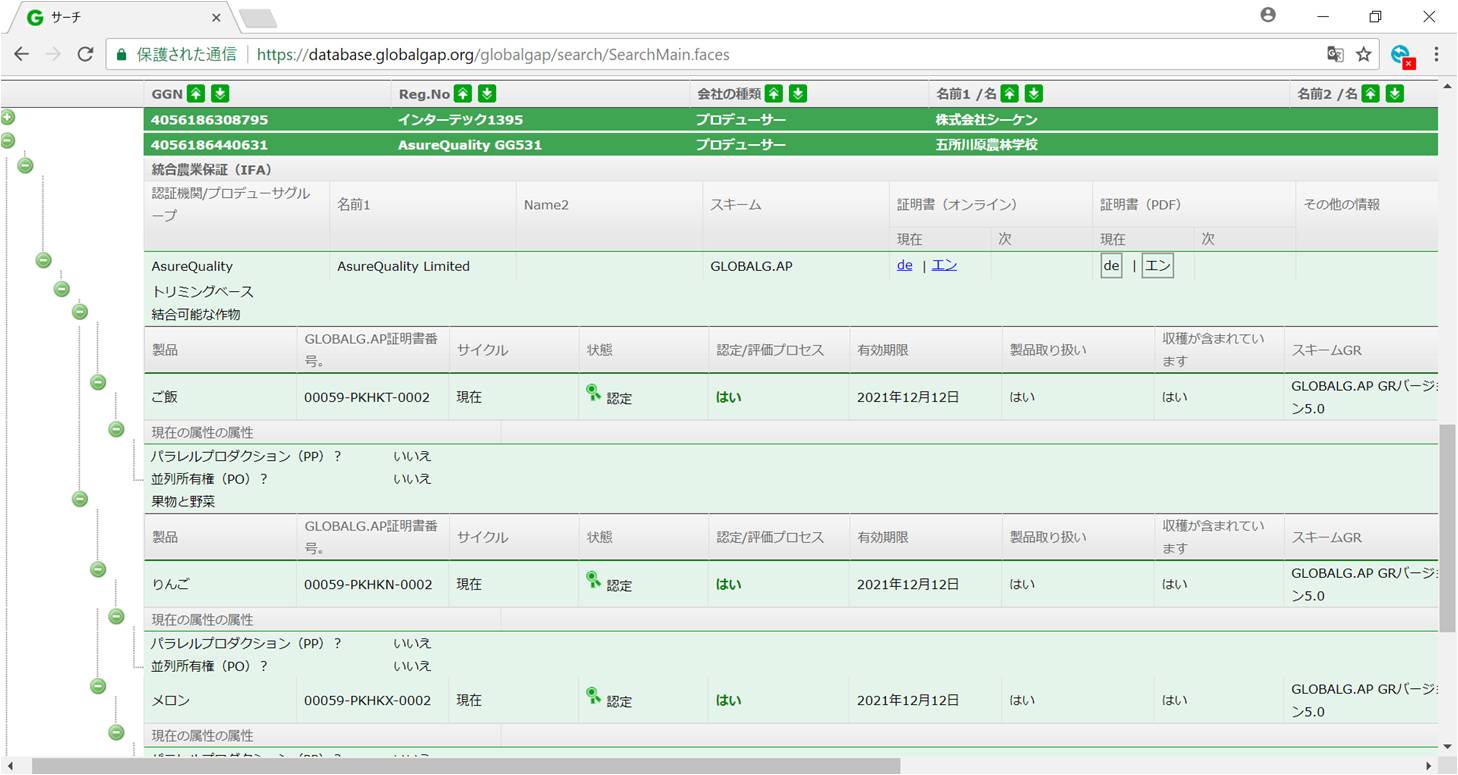Select certificate number 00059-PKHKT-0002
Screen dimensions: 1458x775
click(367, 397)
